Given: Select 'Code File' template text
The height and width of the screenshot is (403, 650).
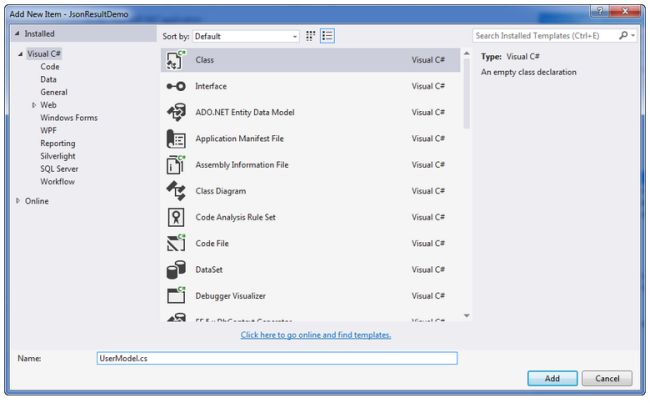Looking at the screenshot, I should (x=212, y=243).
